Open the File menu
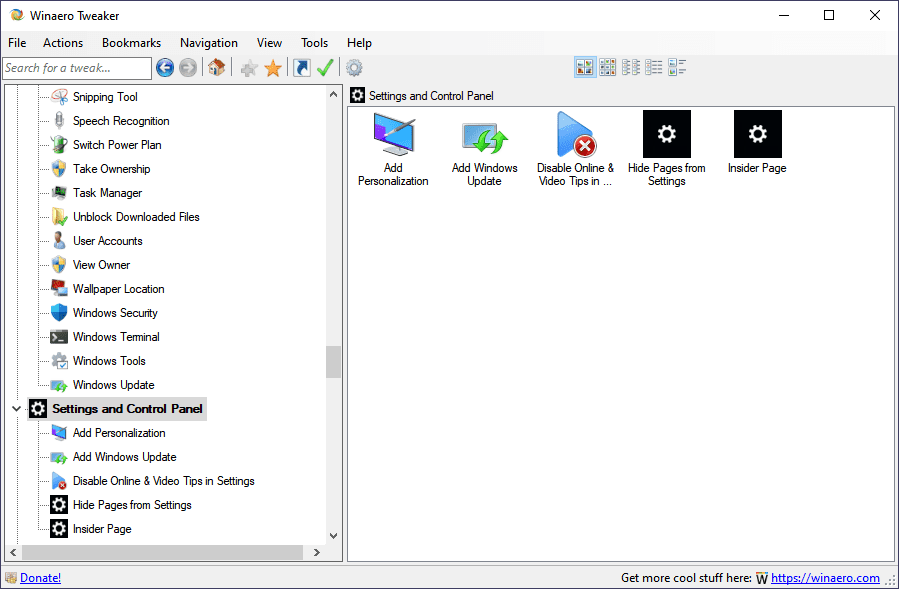The image size is (899, 589). pos(17,43)
